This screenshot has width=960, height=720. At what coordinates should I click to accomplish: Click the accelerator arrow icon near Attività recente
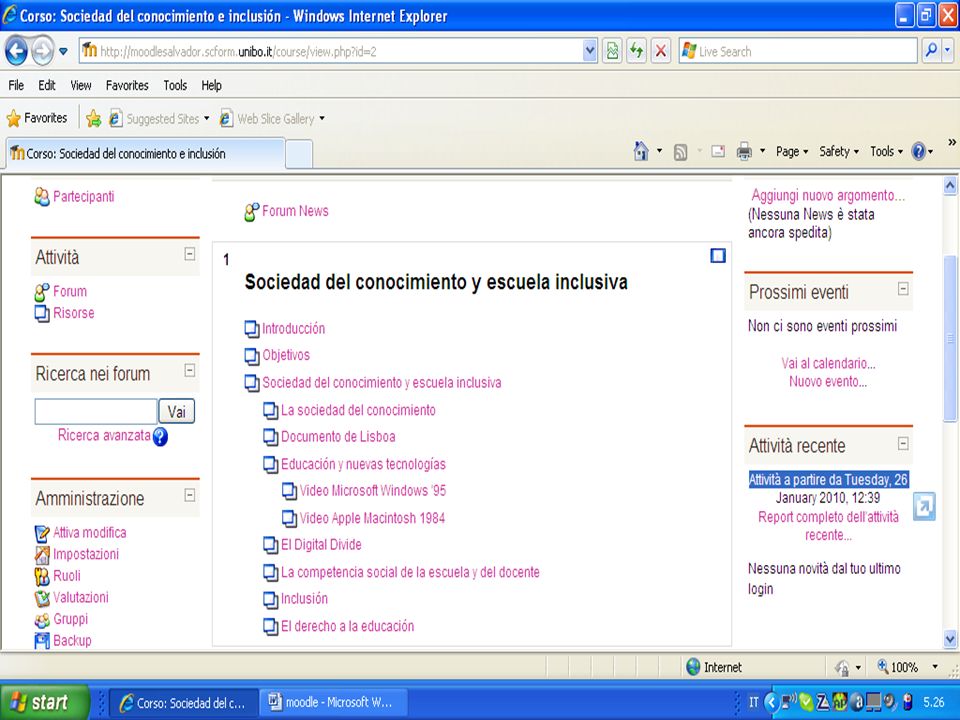924,506
